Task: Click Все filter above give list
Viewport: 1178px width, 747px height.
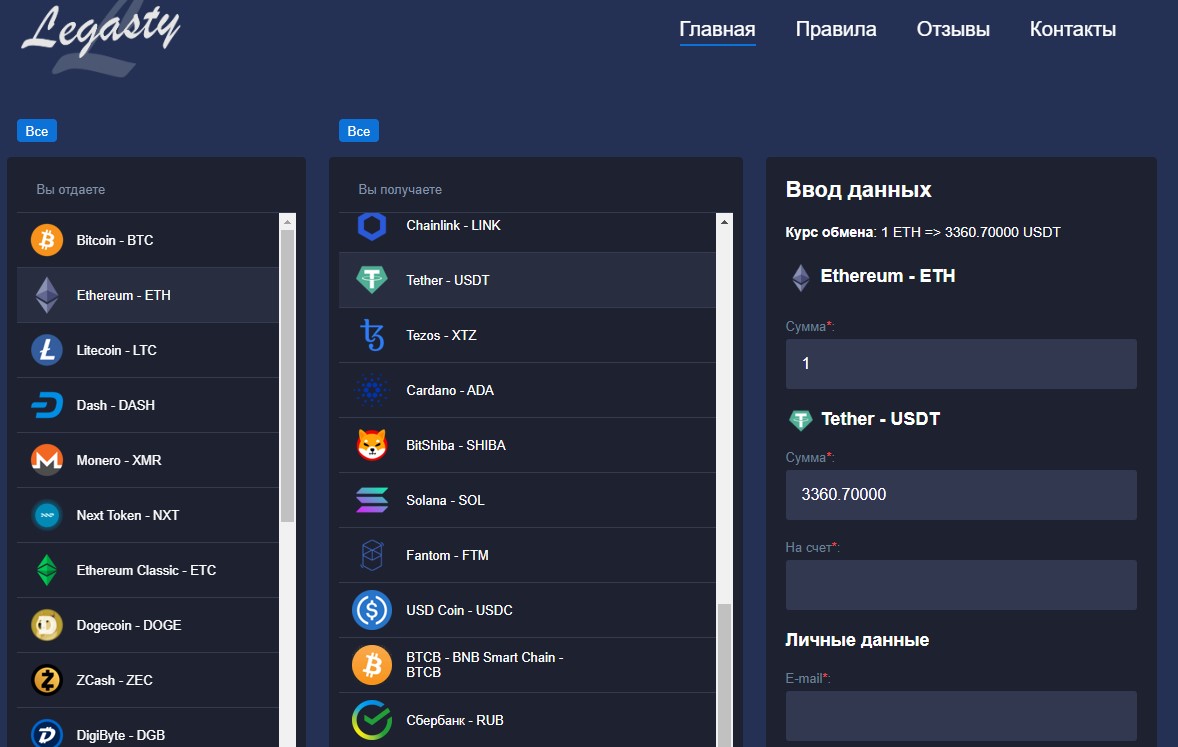Action: pos(37,131)
